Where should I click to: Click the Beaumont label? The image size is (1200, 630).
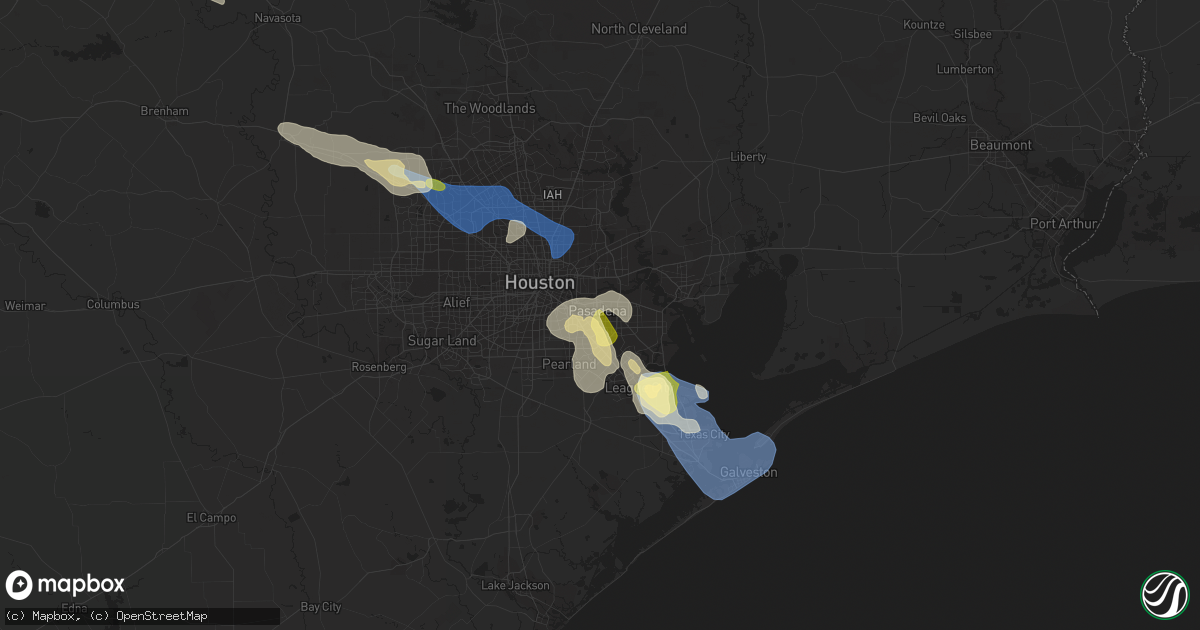click(x=1001, y=145)
